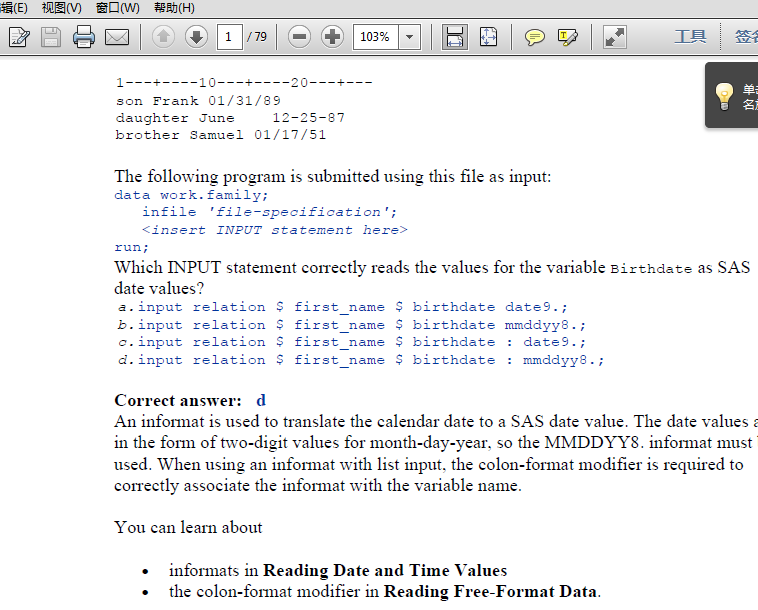Click the 'Correct answer:' label

[x=178, y=400]
